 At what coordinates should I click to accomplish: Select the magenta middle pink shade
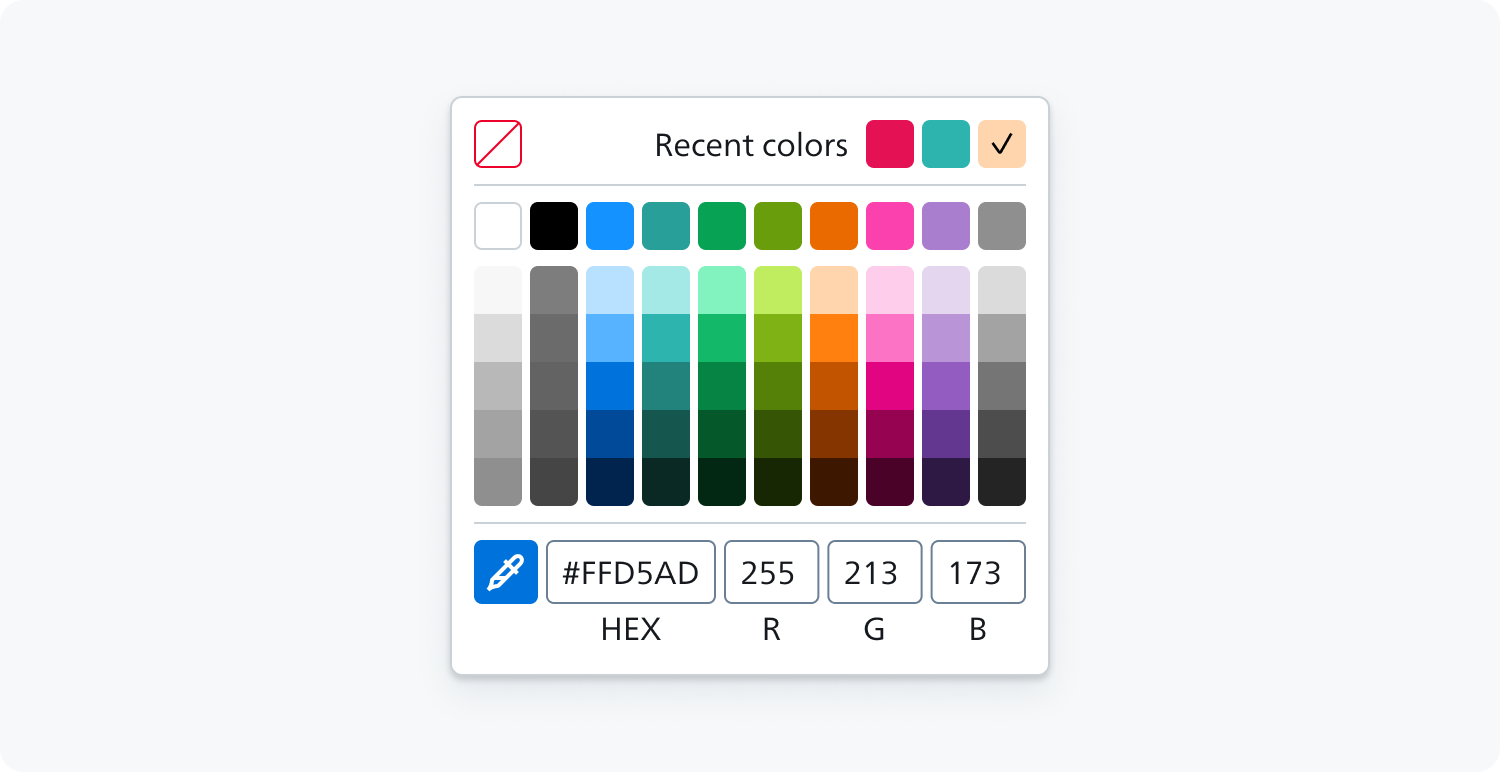tap(890, 386)
